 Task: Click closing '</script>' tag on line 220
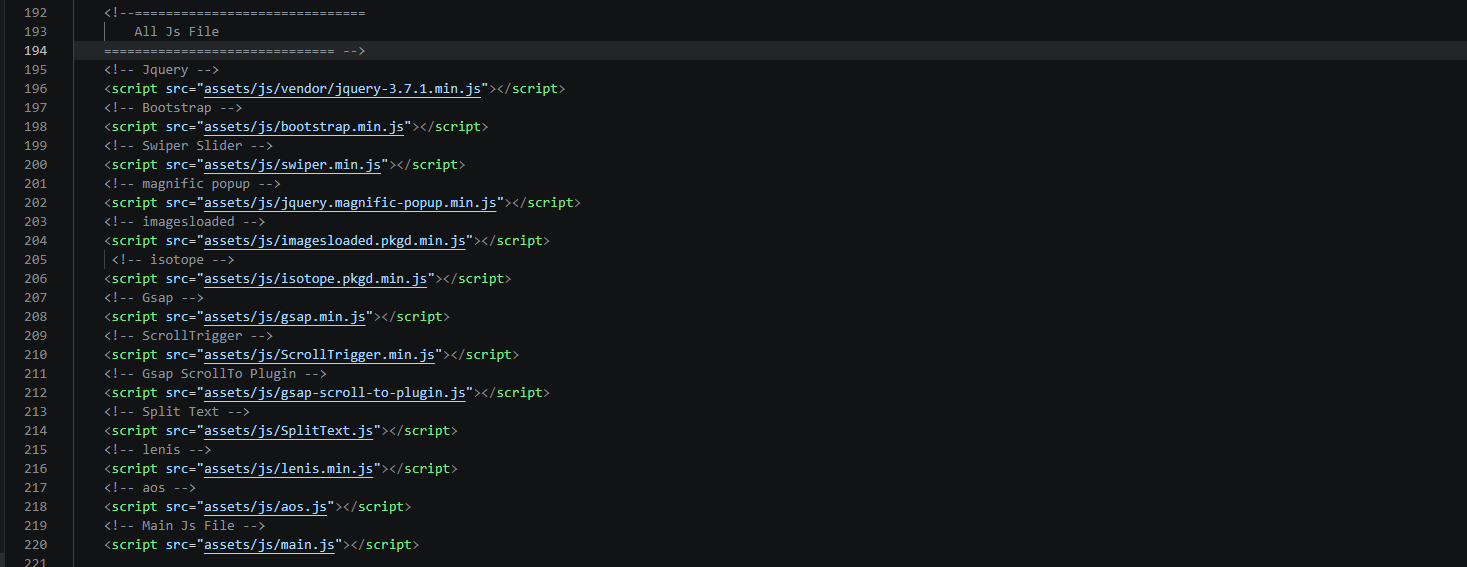click(382, 544)
